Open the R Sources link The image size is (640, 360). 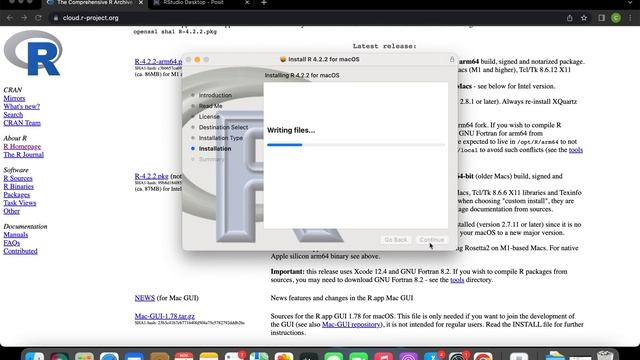point(18,178)
